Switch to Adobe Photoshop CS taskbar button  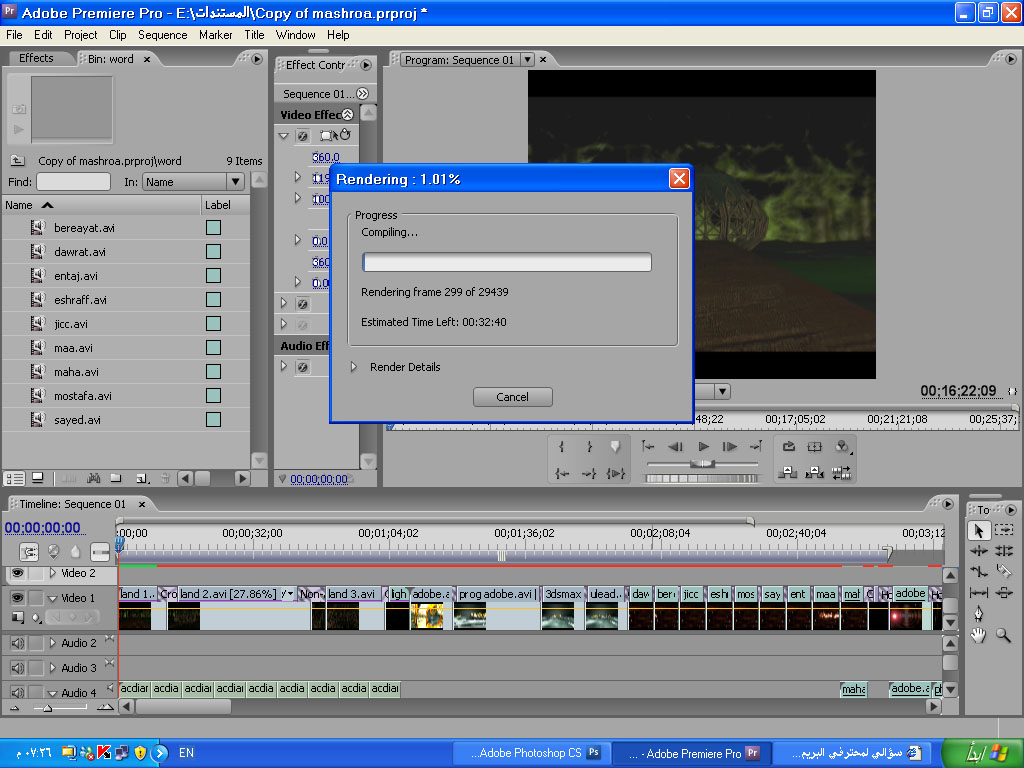coord(532,753)
